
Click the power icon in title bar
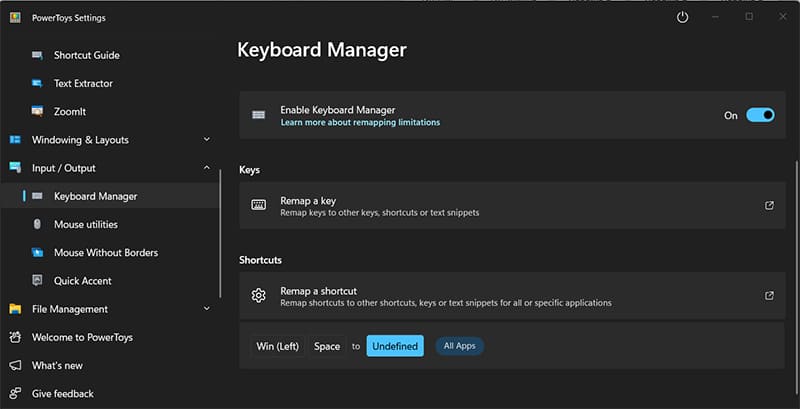coord(682,17)
